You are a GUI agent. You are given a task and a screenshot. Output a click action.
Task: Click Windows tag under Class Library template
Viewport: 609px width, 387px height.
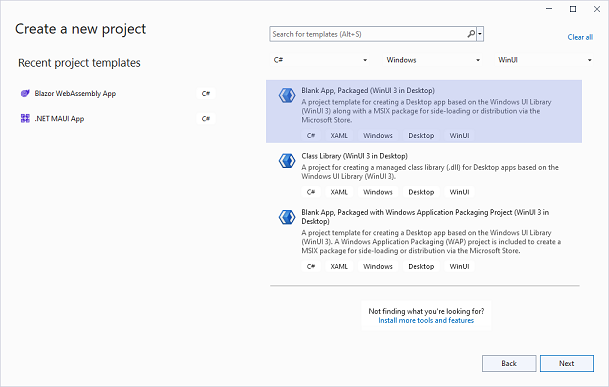[378, 192]
